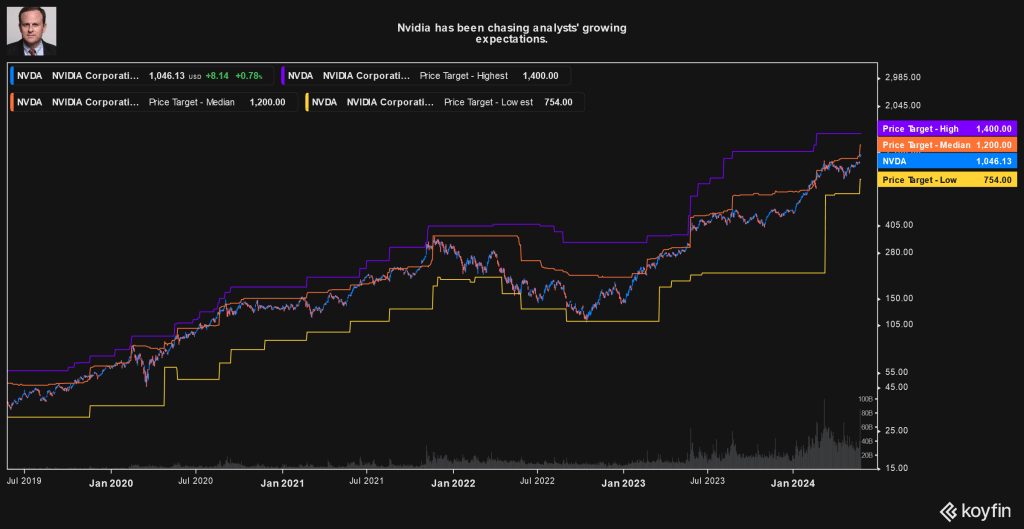Viewport: 1024px width, 529px height.
Task: Click the 100B volume scale label
Action: (x=865, y=399)
